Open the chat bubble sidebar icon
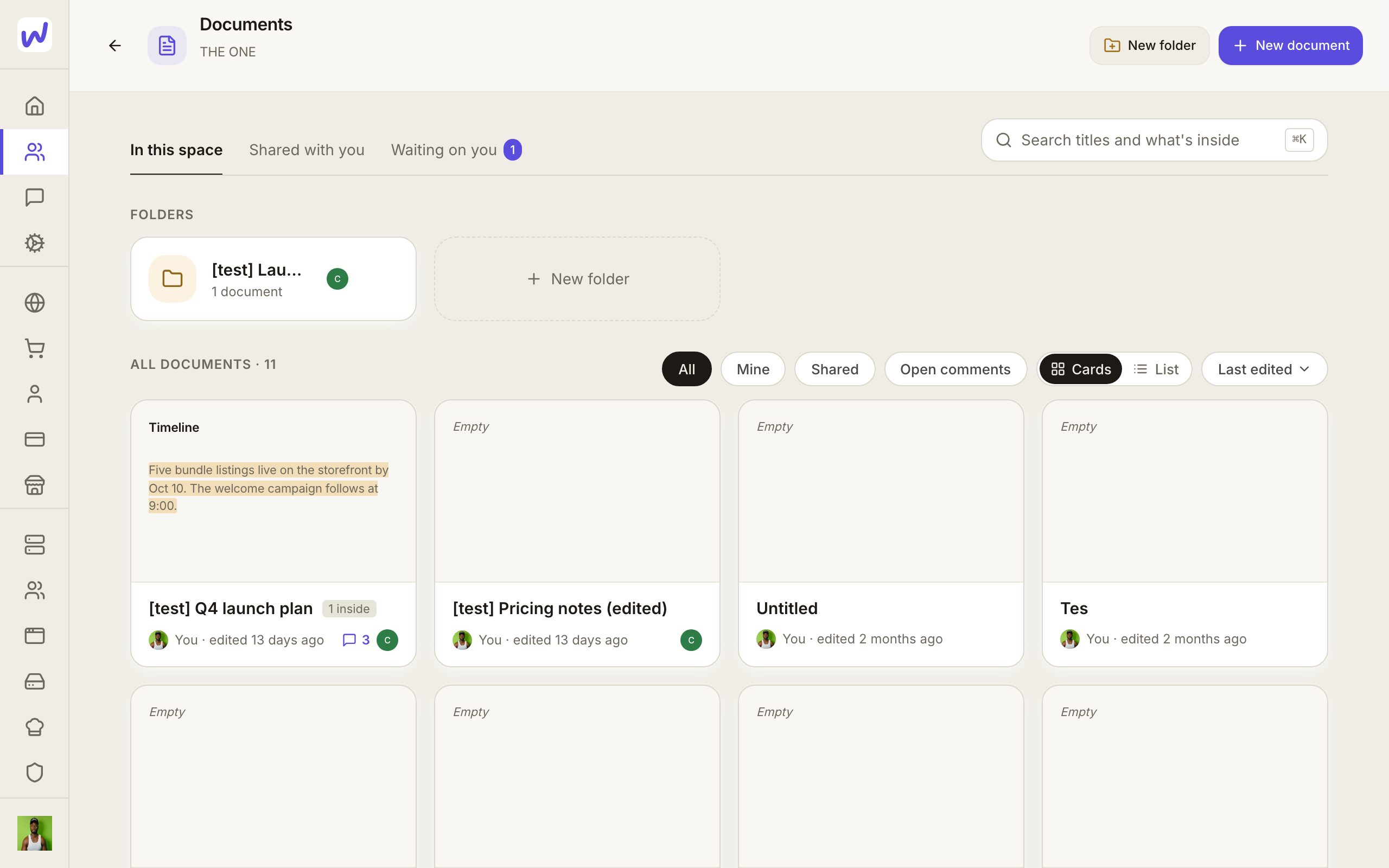The height and width of the screenshot is (868, 1389). 34,197
